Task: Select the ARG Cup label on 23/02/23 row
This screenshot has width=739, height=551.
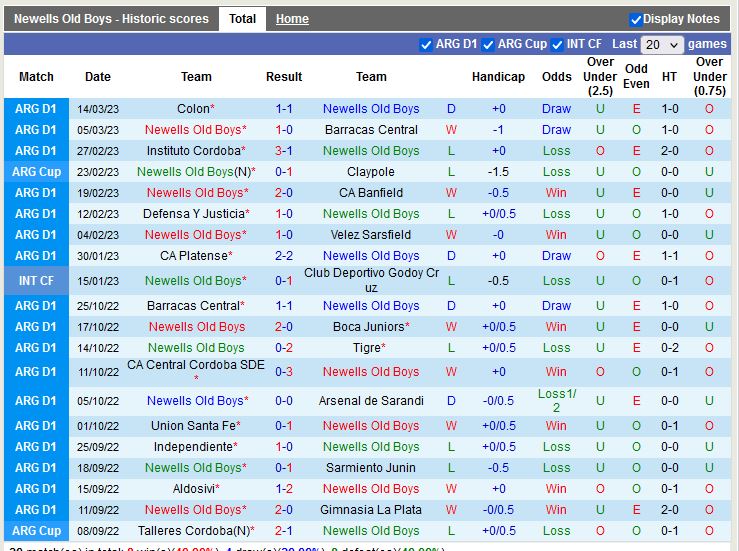Action: (36, 172)
